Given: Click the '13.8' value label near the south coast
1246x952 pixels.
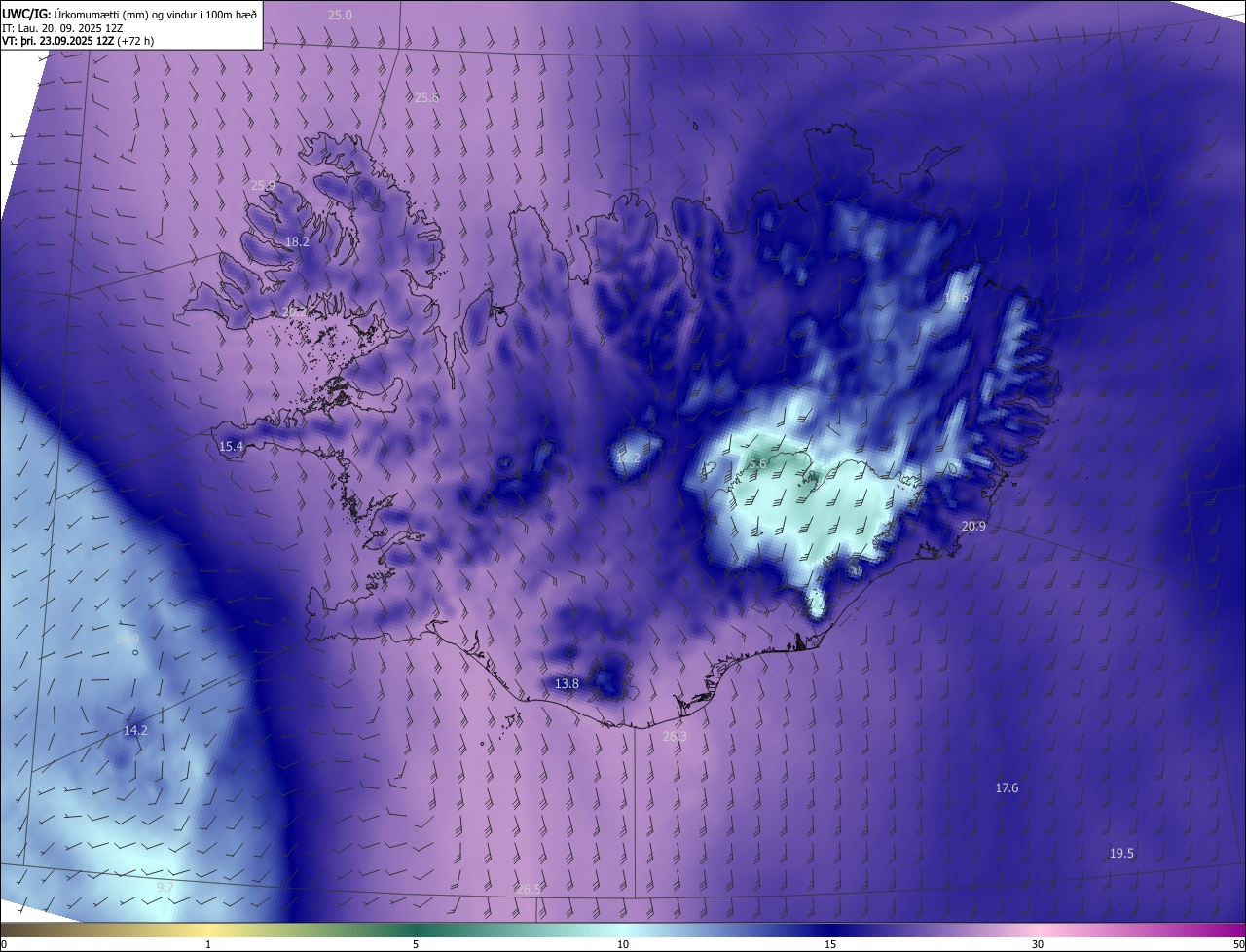Looking at the screenshot, I should (x=567, y=684).
